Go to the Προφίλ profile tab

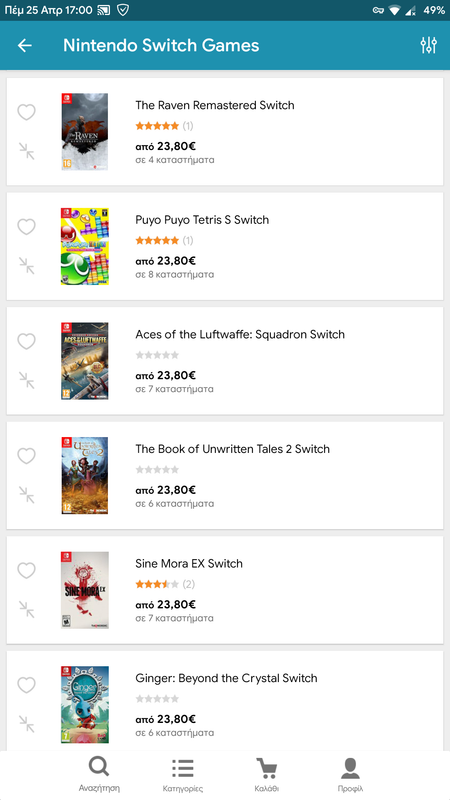[x=350, y=774]
